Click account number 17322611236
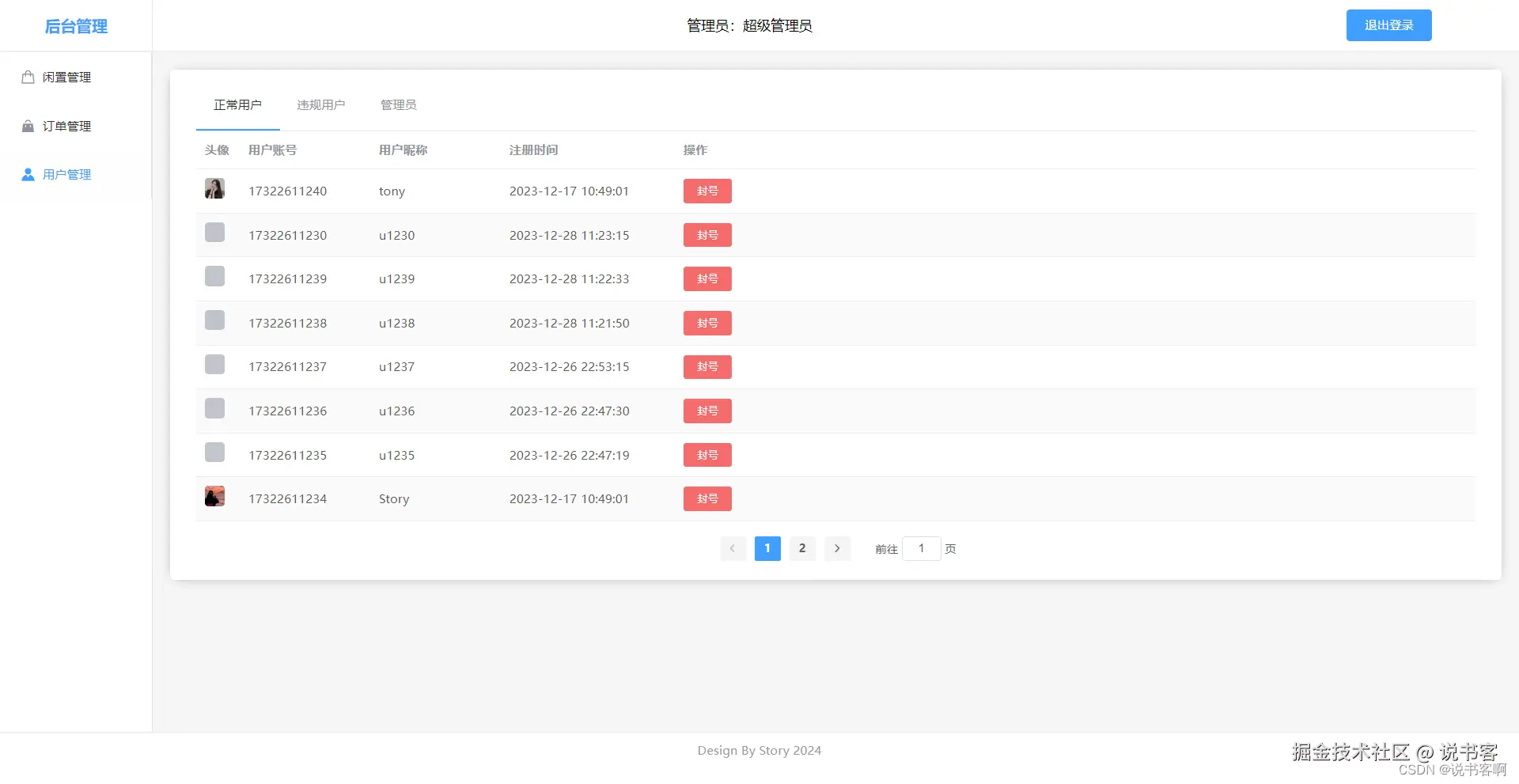The image size is (1519, 784). pyautogui.click(x=288, y=411)
